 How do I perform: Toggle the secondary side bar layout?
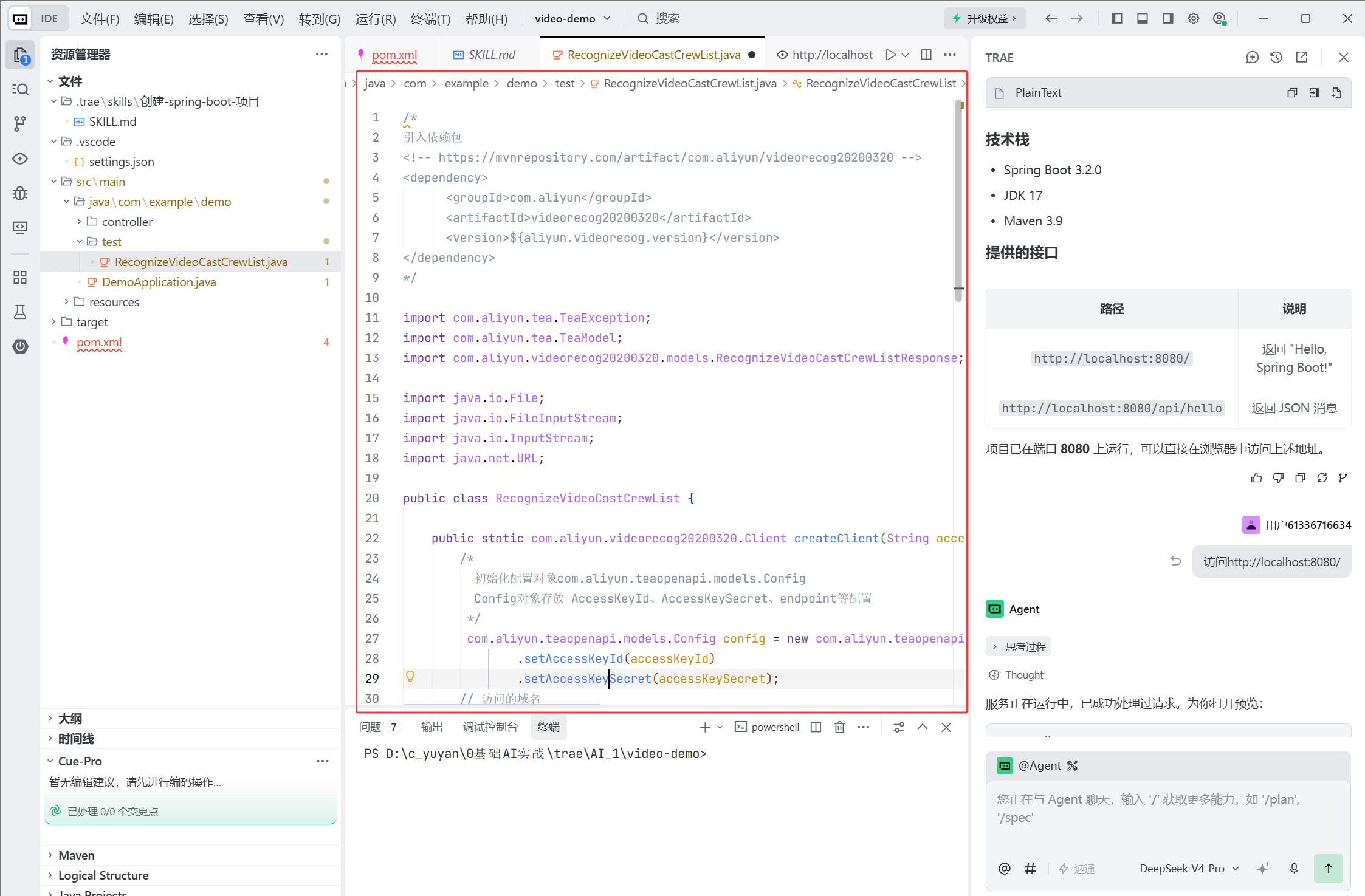(x=1167, y=19)
